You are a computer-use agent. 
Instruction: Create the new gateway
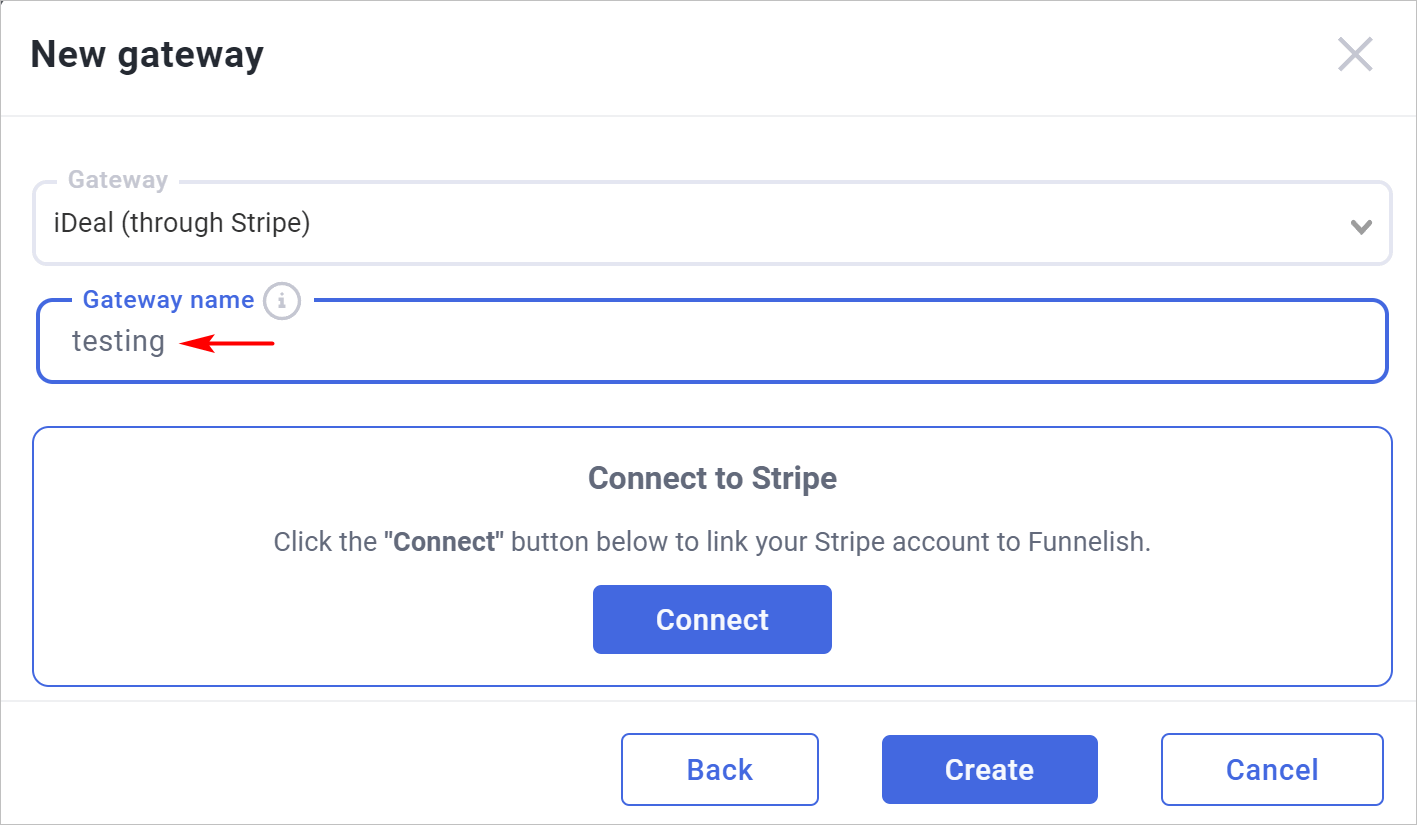[x=989, y=770]
